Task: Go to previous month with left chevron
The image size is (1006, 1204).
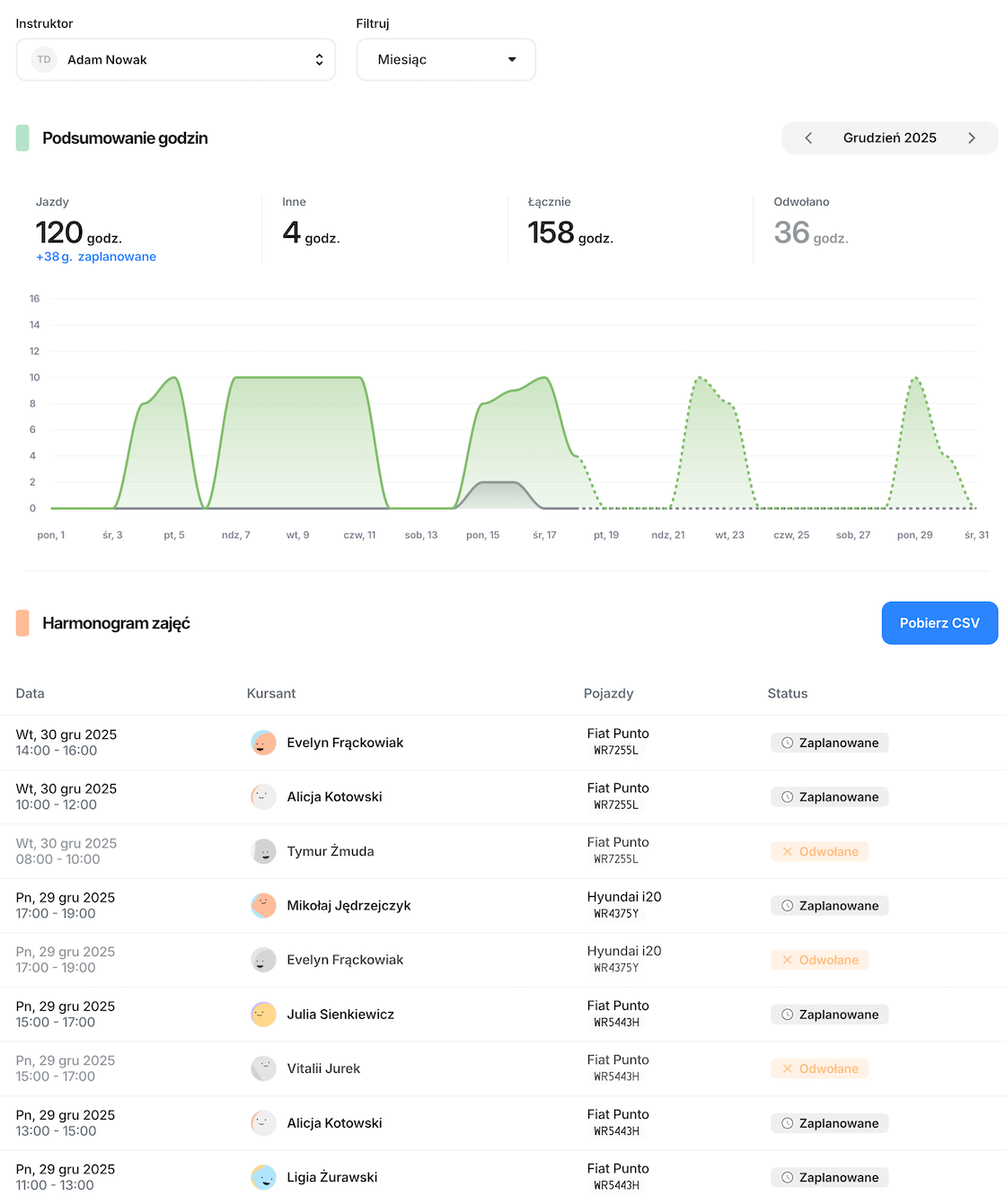Action: pyautogui.click(x=808, y=137)
